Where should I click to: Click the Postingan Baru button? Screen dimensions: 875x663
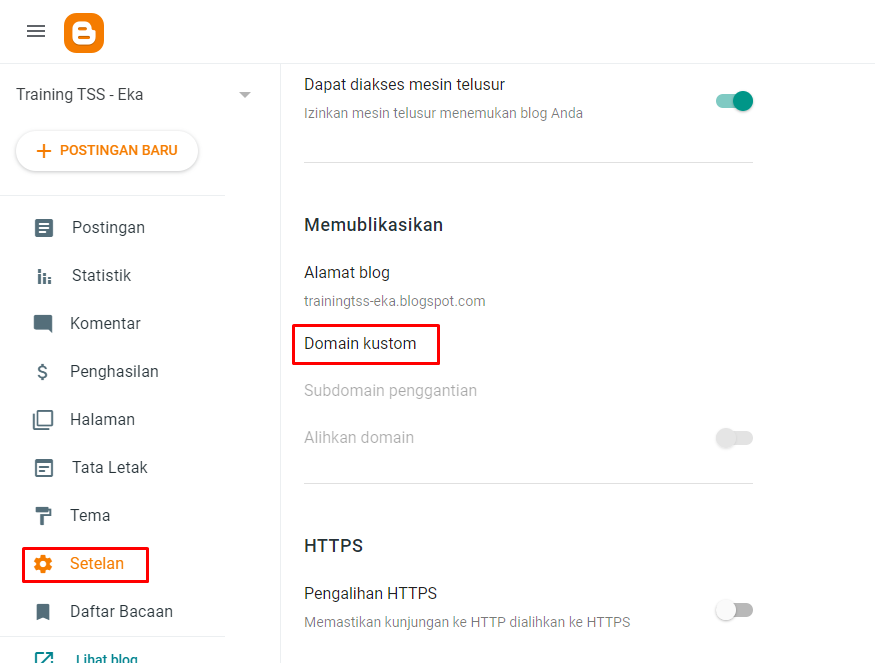107,151
